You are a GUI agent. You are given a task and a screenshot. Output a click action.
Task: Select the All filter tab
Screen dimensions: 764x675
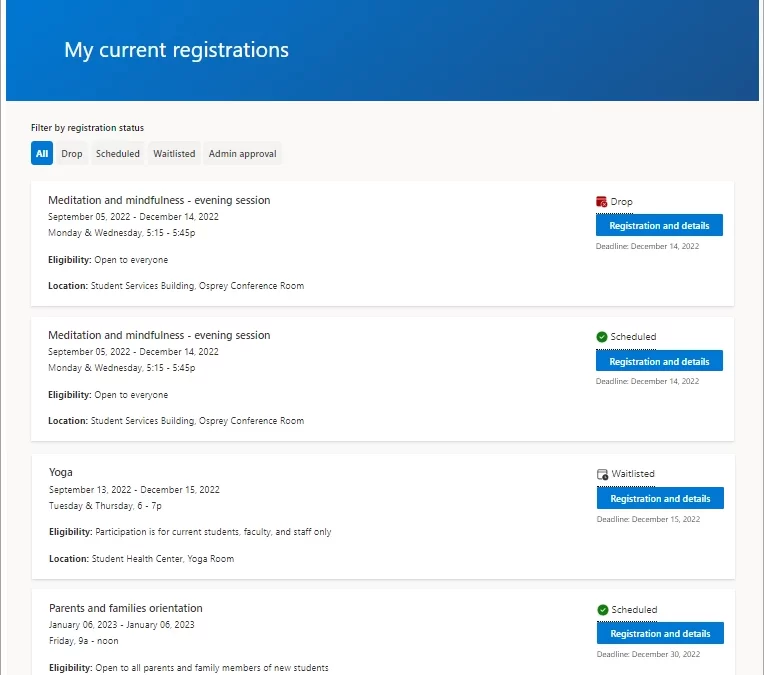pyautogui.click(x=42, y=154)
